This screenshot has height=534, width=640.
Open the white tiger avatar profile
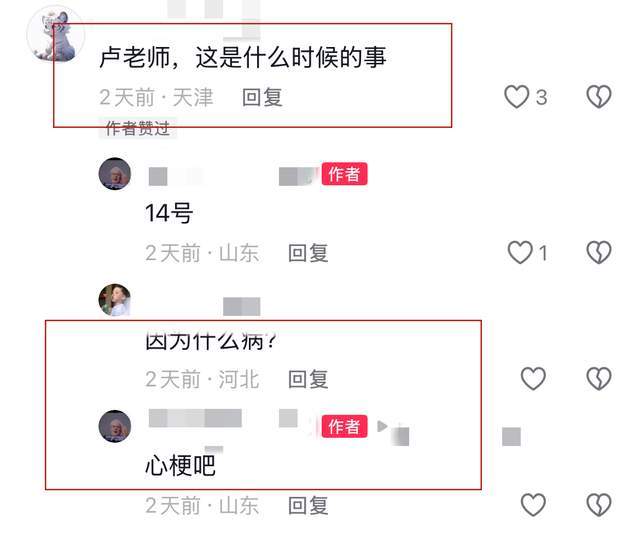pyautogui.click(x=56, y=35)
